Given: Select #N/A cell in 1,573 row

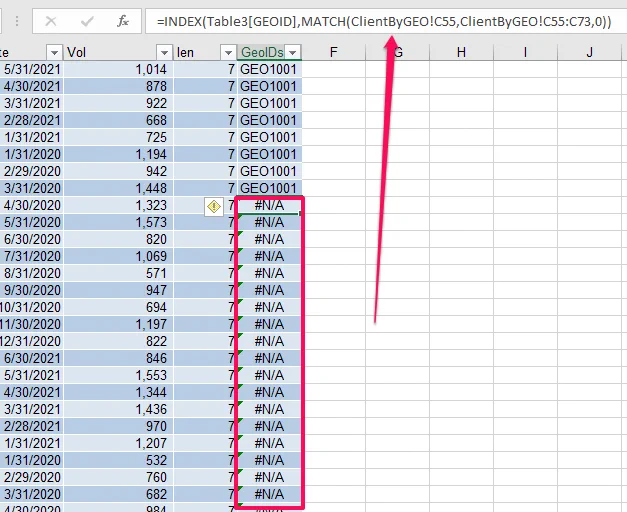Looking at the screenshot, I should (x=270, y=222).
